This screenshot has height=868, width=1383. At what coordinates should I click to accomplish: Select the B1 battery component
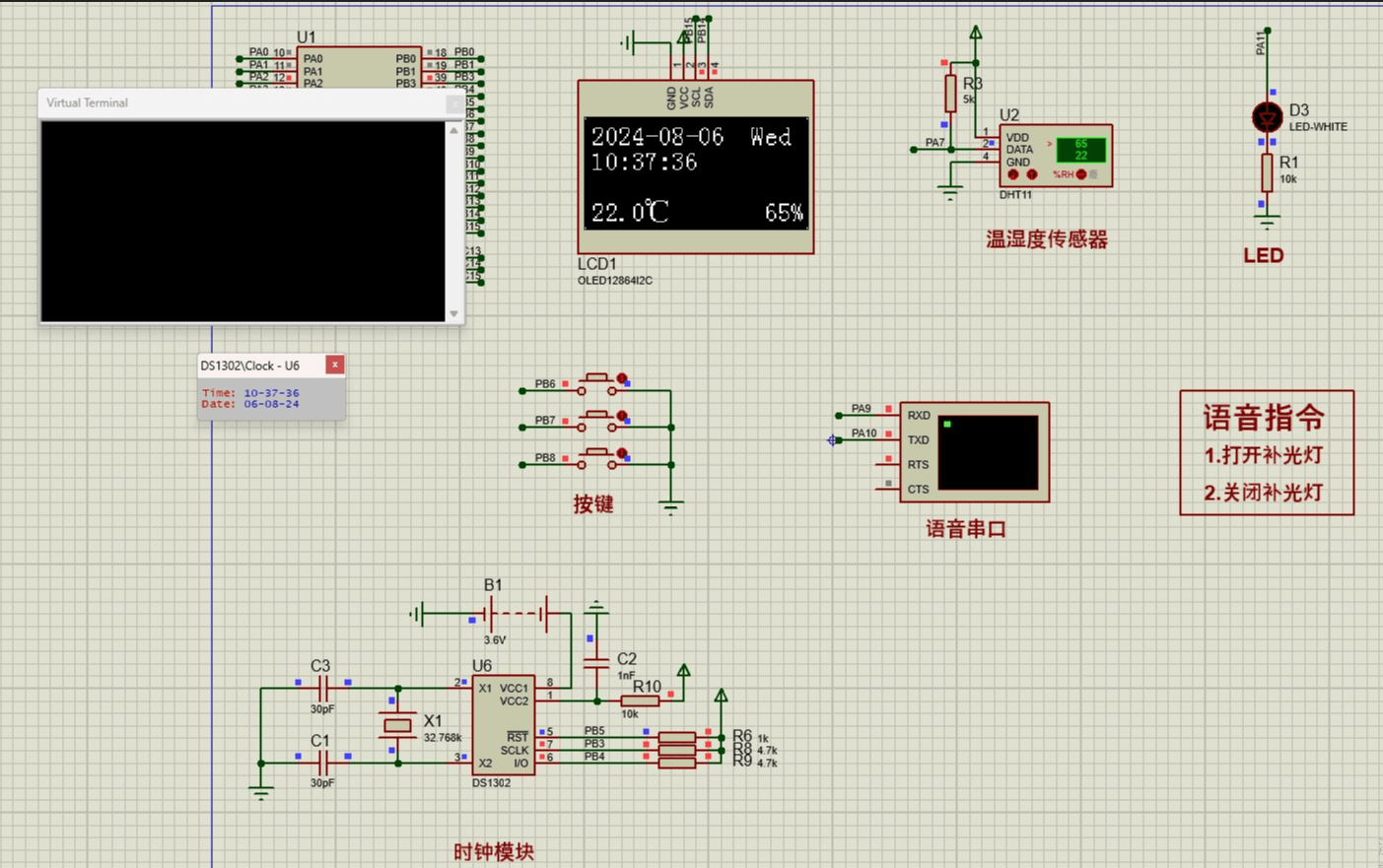(x=518, y=615)
